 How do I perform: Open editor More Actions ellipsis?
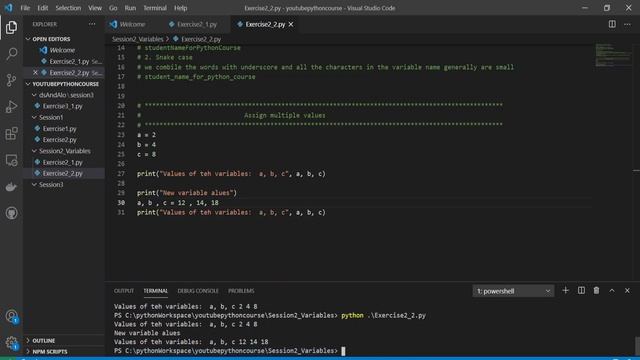tap(627, 24)
